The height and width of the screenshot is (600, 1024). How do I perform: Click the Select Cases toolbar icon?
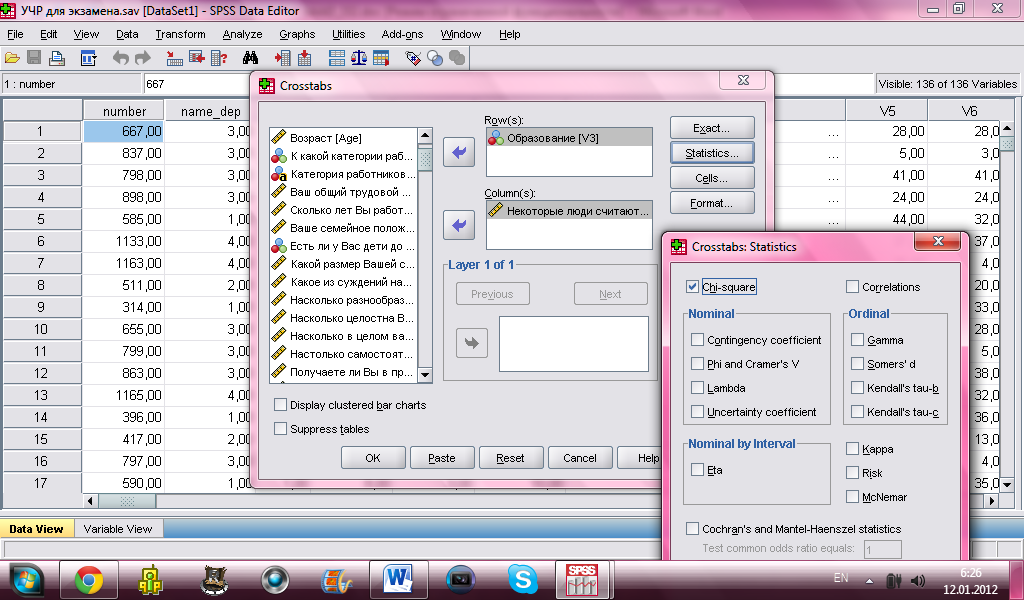pyautogui.click(x=381, y=58)
